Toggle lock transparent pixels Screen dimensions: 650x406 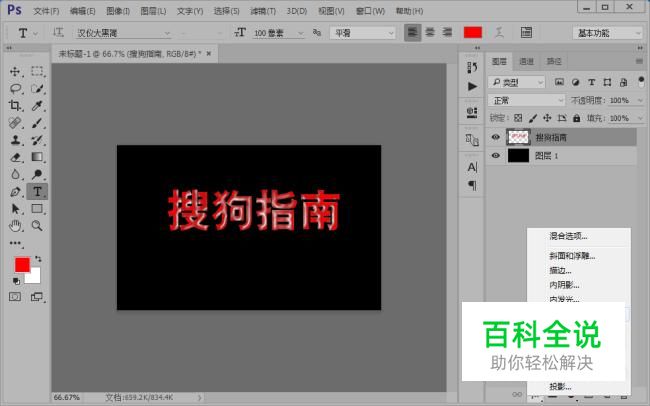tap(518, 118)
